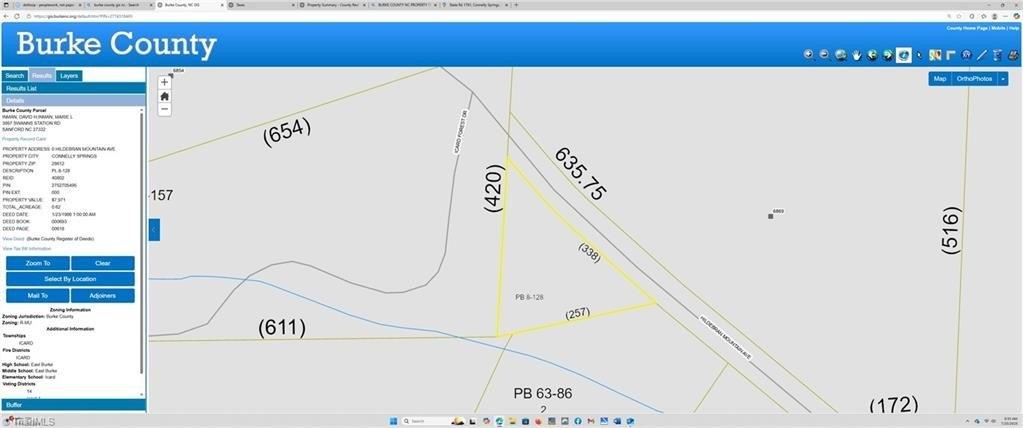
Task: Open the Layers tab
Action: point(69,76)
